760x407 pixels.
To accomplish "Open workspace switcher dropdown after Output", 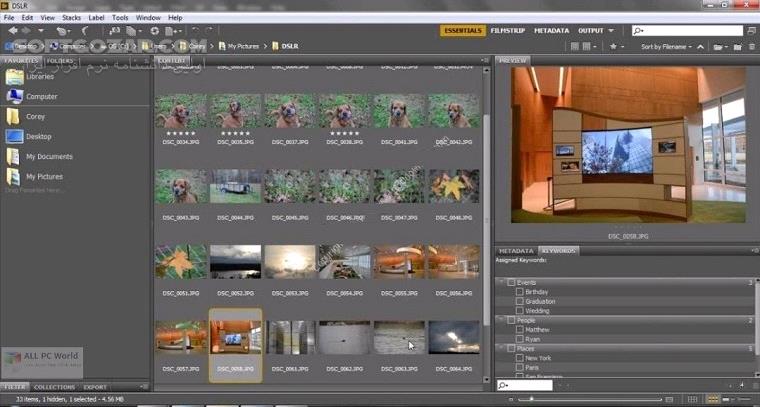I will click(x=611, y=31).
